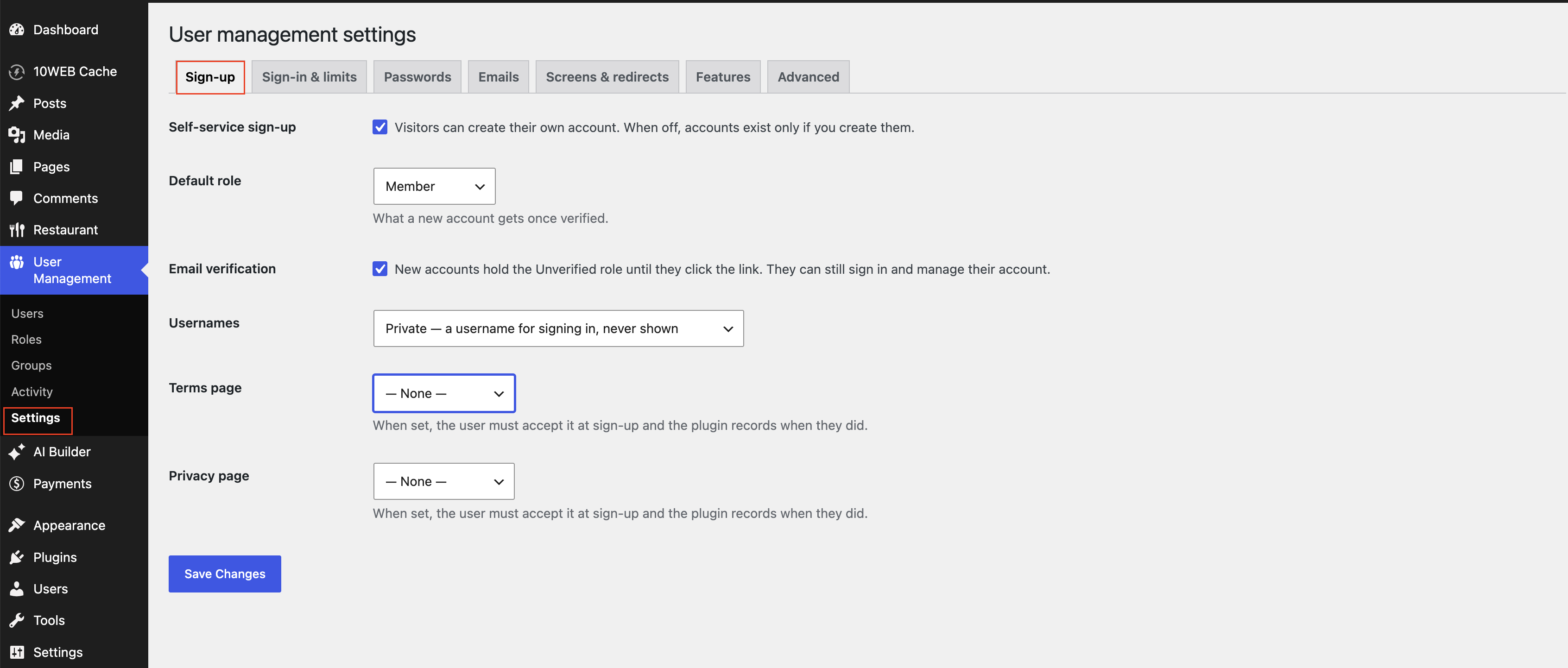This screenshot has height=668, width=1568.
Task: Click the Plugins plug icon
Action: click(x=16, y=557)
